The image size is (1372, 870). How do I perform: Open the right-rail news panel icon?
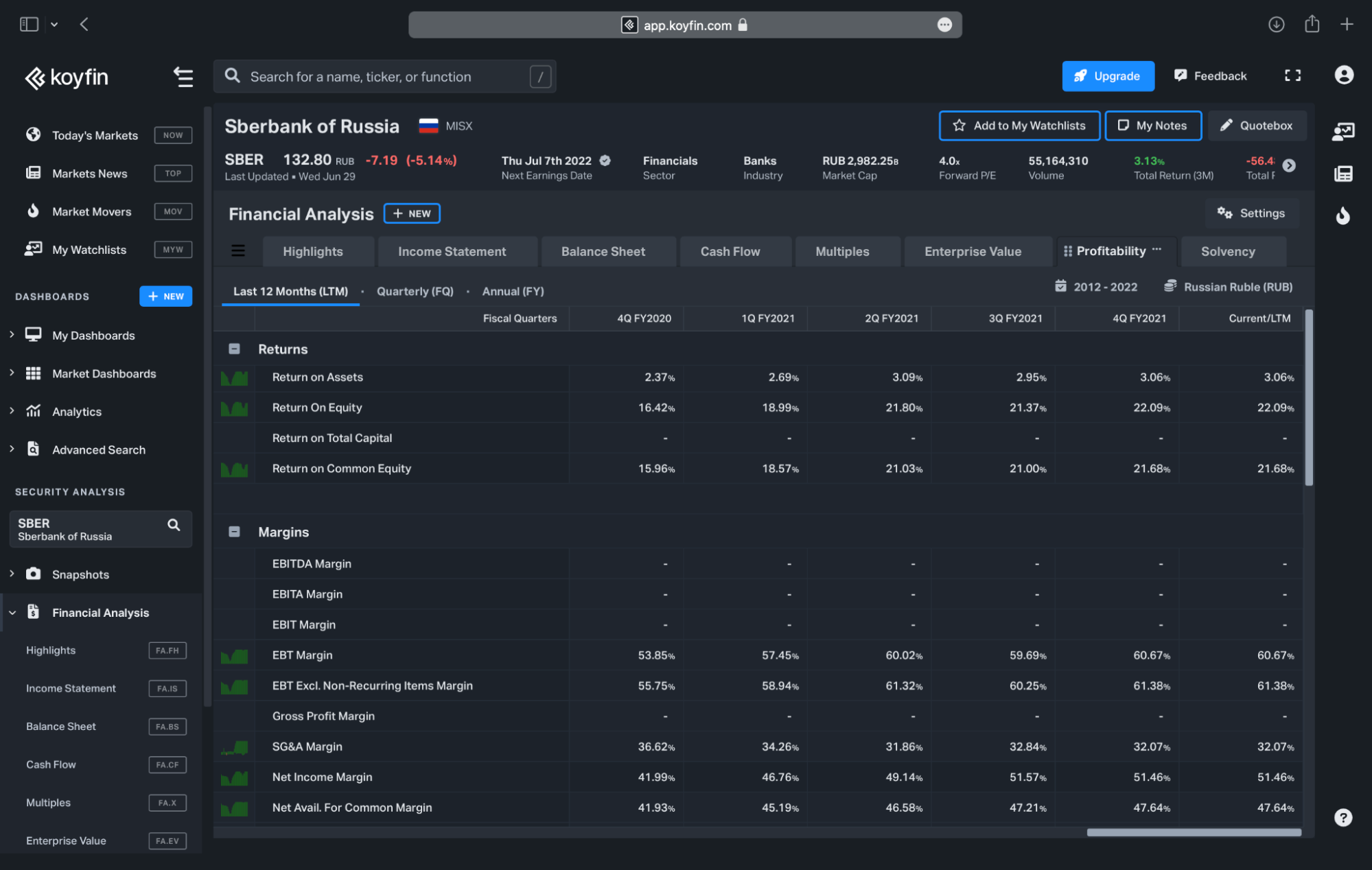click(x=1343, y=174)
